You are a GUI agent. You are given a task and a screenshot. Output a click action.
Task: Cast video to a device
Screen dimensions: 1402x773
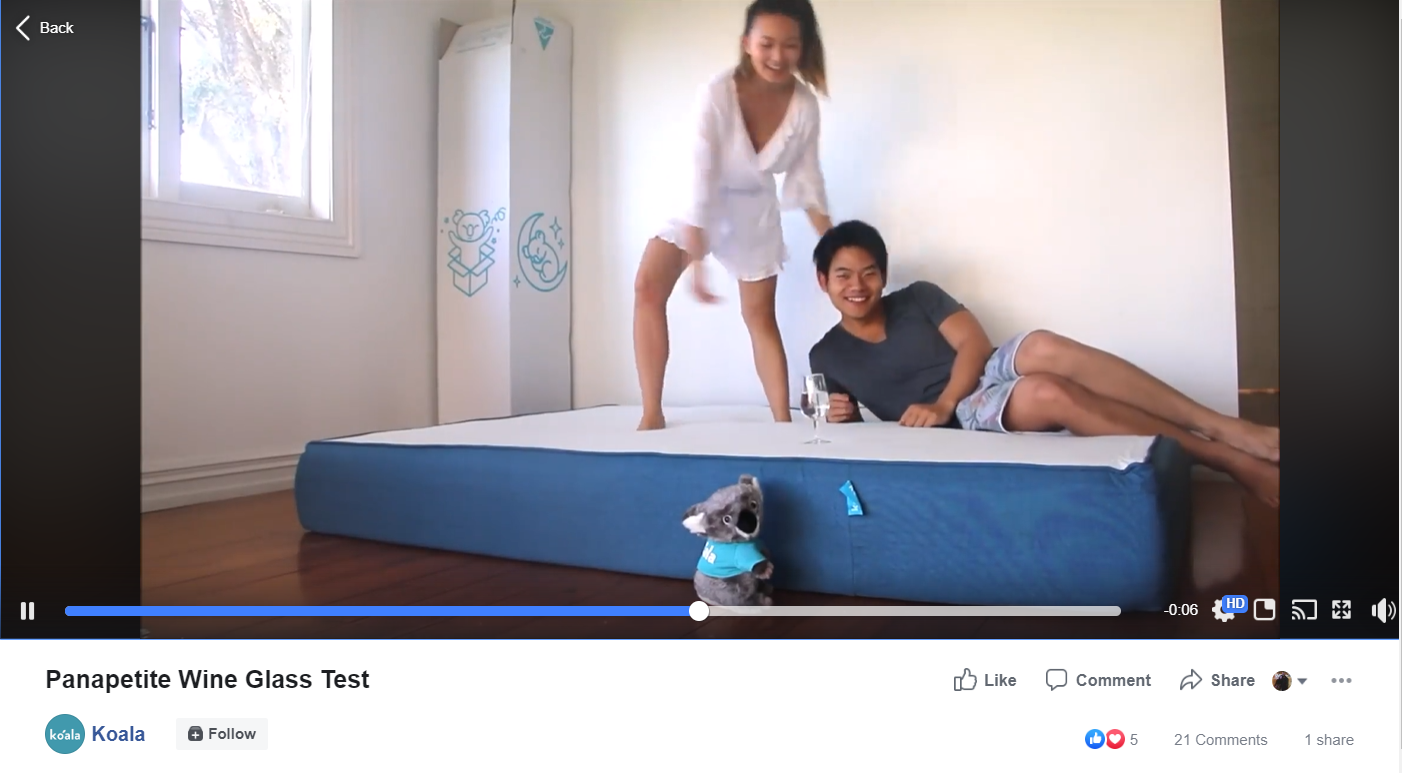click(x=1304, y=610)
